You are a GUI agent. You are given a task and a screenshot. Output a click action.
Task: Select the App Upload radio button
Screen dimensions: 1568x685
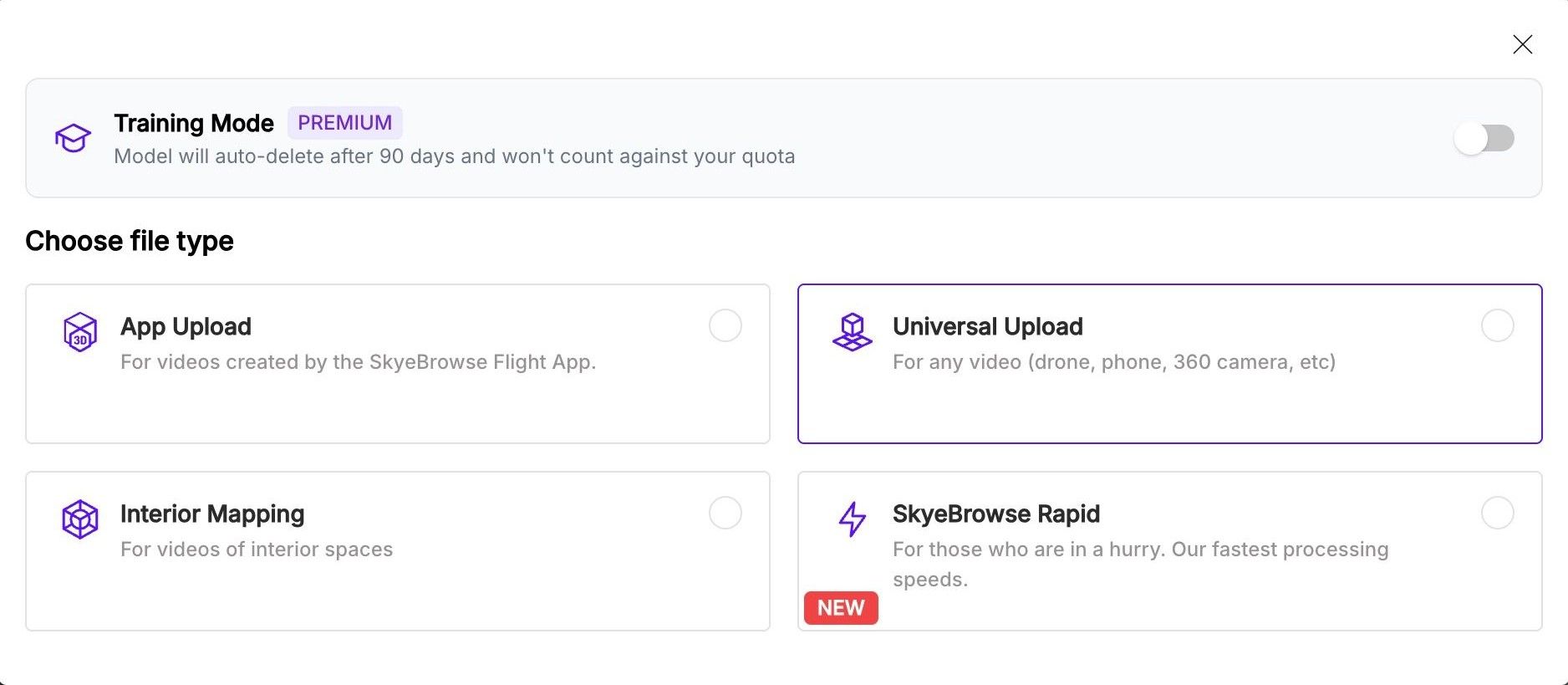tap(725, 325)
